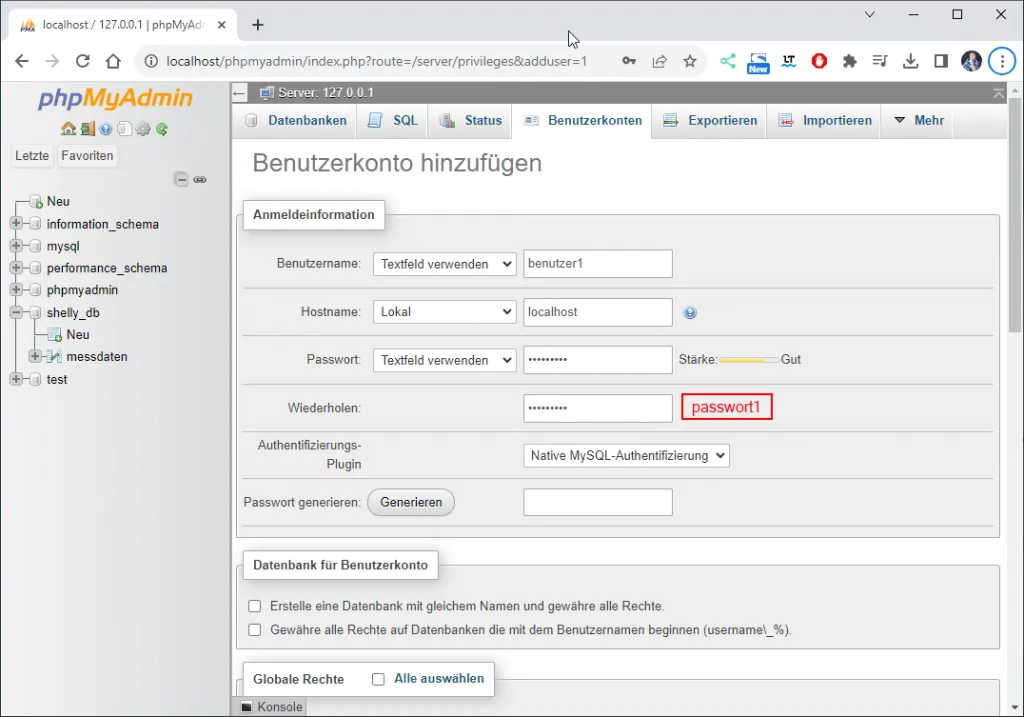This screenshot has width=1024, height=717.
Task: Expand the information_schema database tree node
Action: tap(16, 224)
